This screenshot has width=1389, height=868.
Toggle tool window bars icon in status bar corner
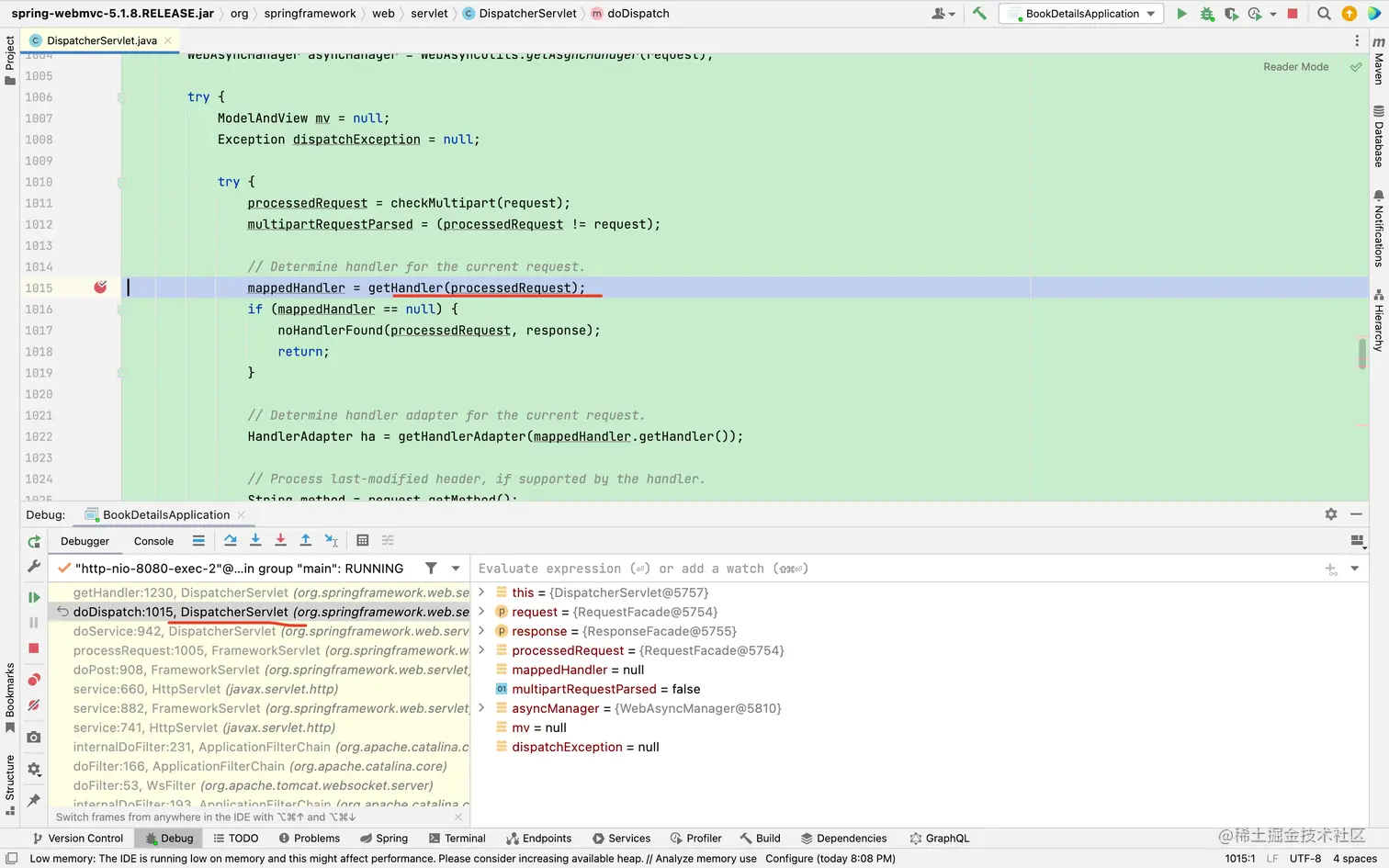[12, 859]
